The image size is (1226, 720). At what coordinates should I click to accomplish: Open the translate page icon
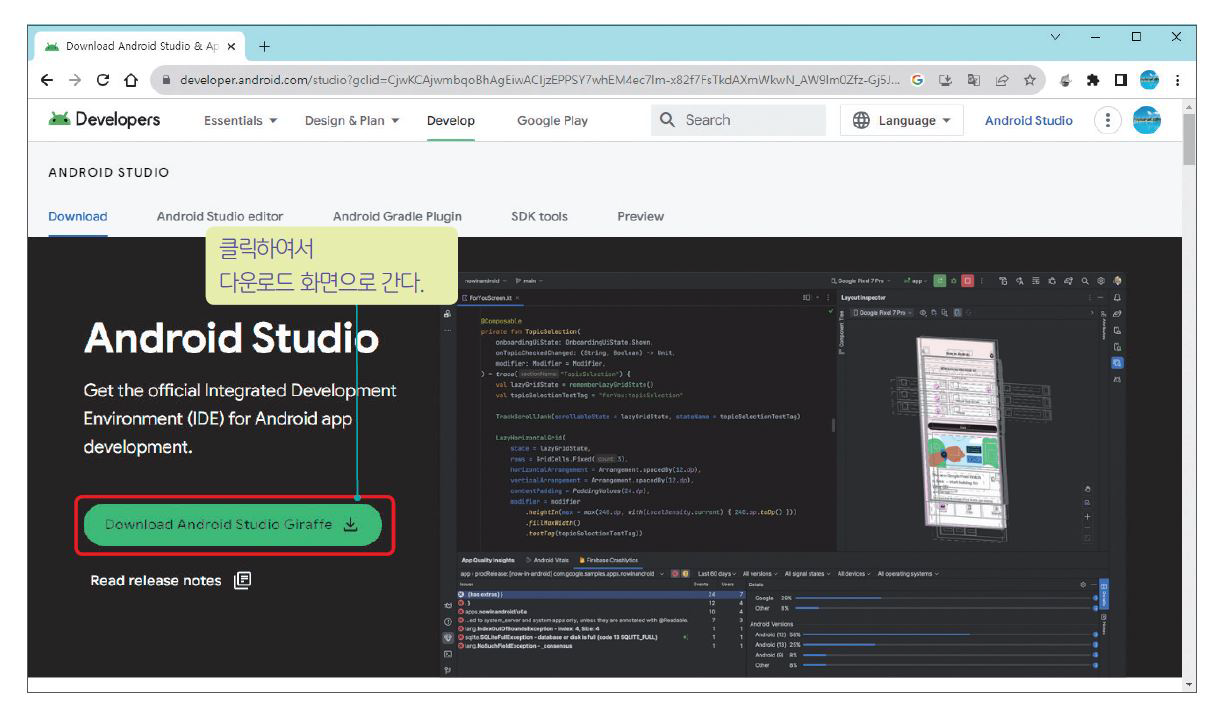tap(973, 81)
